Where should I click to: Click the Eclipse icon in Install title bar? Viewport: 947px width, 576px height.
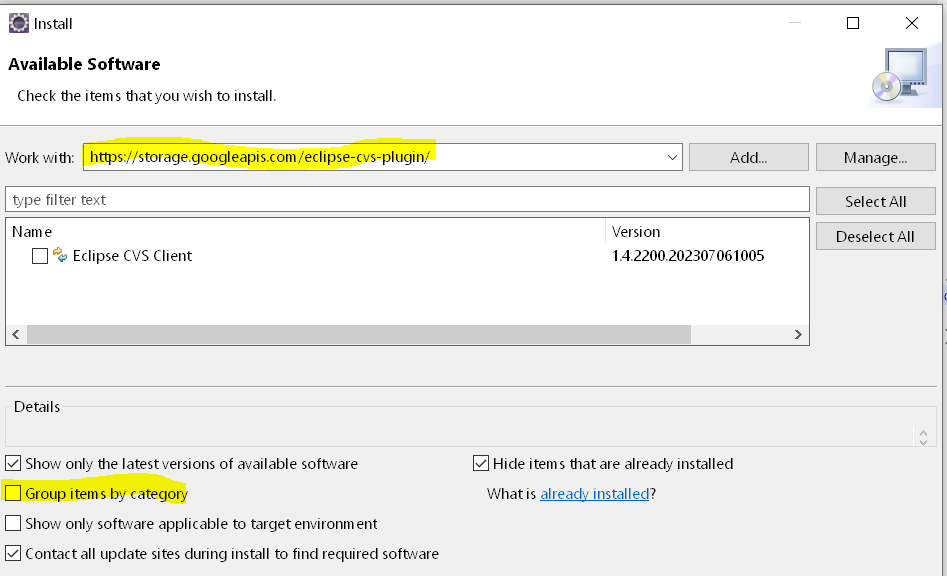19,24
